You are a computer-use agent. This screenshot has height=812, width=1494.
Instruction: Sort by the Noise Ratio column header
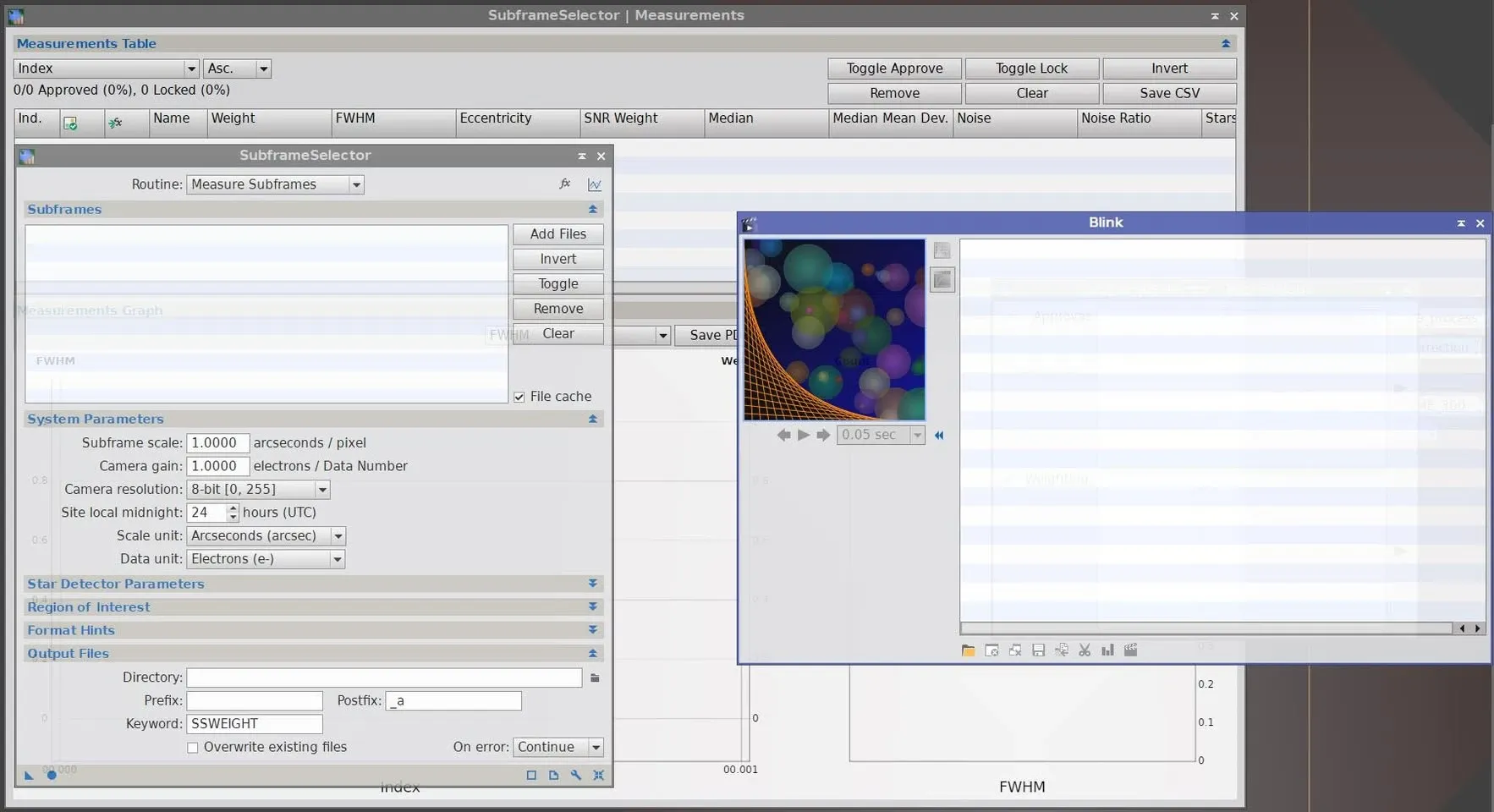pos(1139,123)
